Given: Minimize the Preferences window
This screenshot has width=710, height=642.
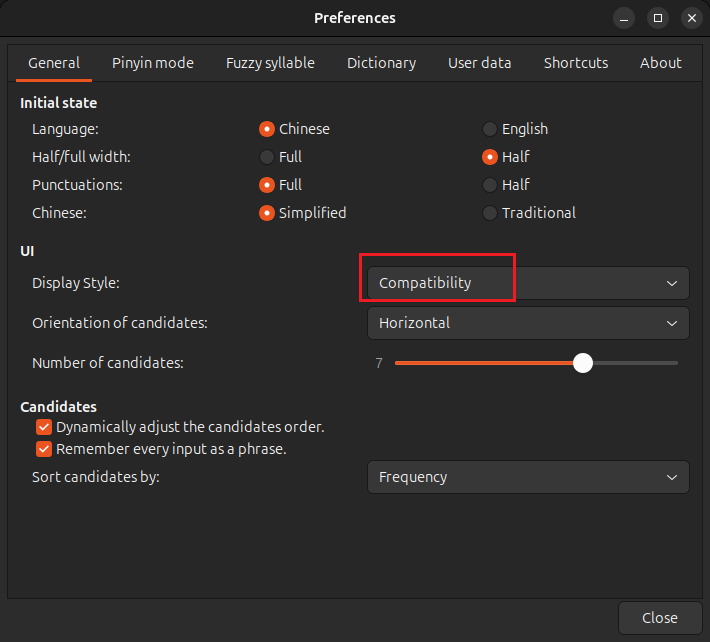Looking at the screenshot, I should pyautogui.click(x=624, y=19).
